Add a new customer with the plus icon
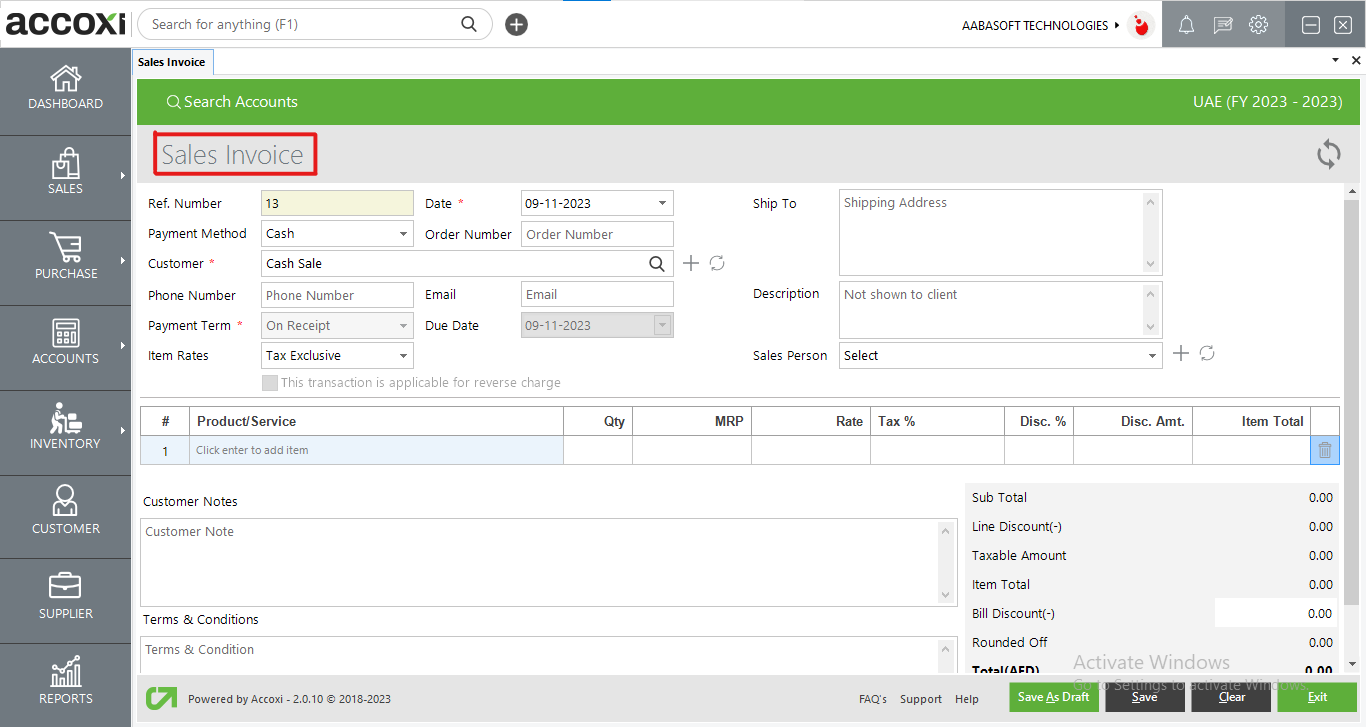Screen dimensions: 1366x727 tap(691, 263)
